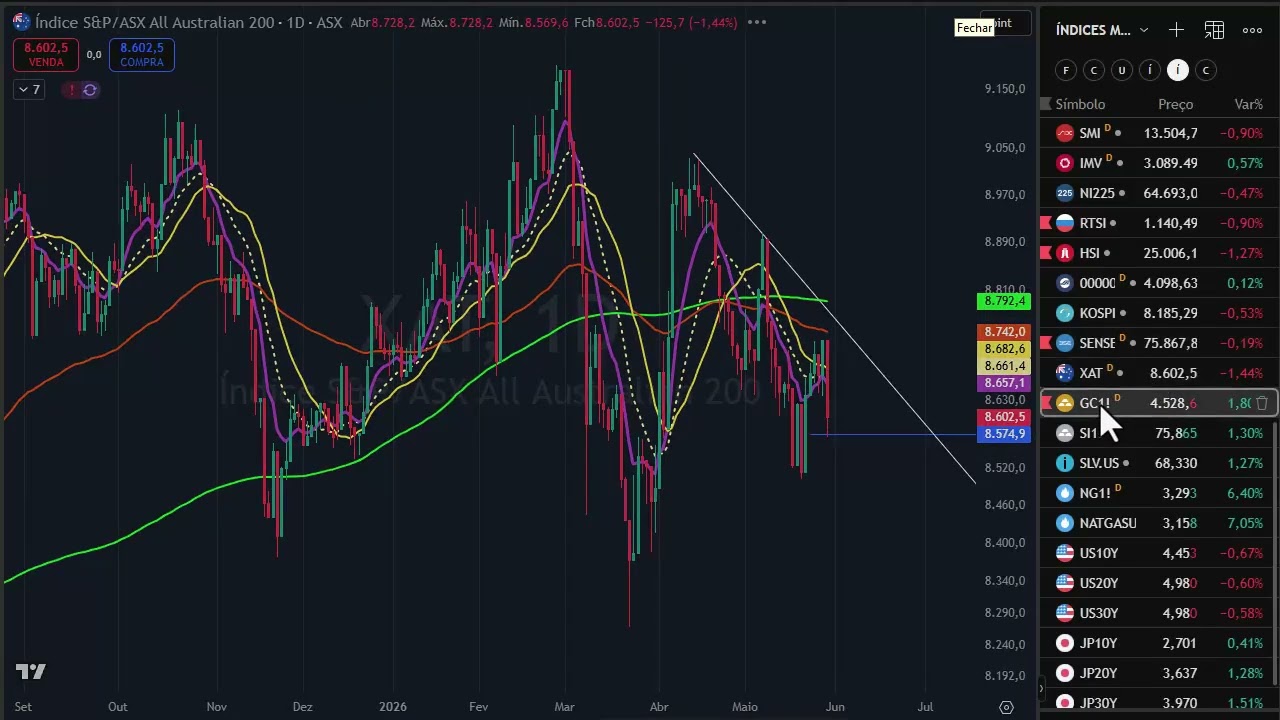Toggle the red flag on SENSE row
This screenshot has width=1280, height=720.
pyautogui.click(x=1046, y=343)
